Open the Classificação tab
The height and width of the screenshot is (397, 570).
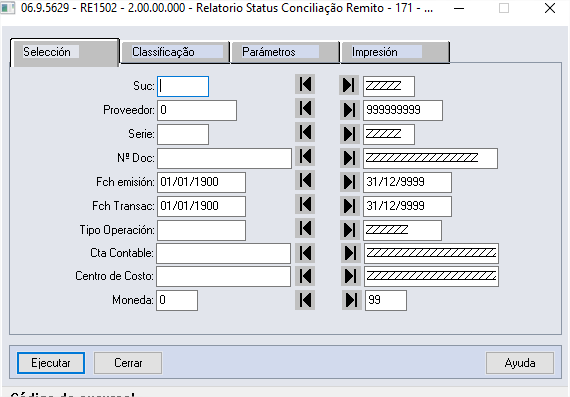pos(175,52)
